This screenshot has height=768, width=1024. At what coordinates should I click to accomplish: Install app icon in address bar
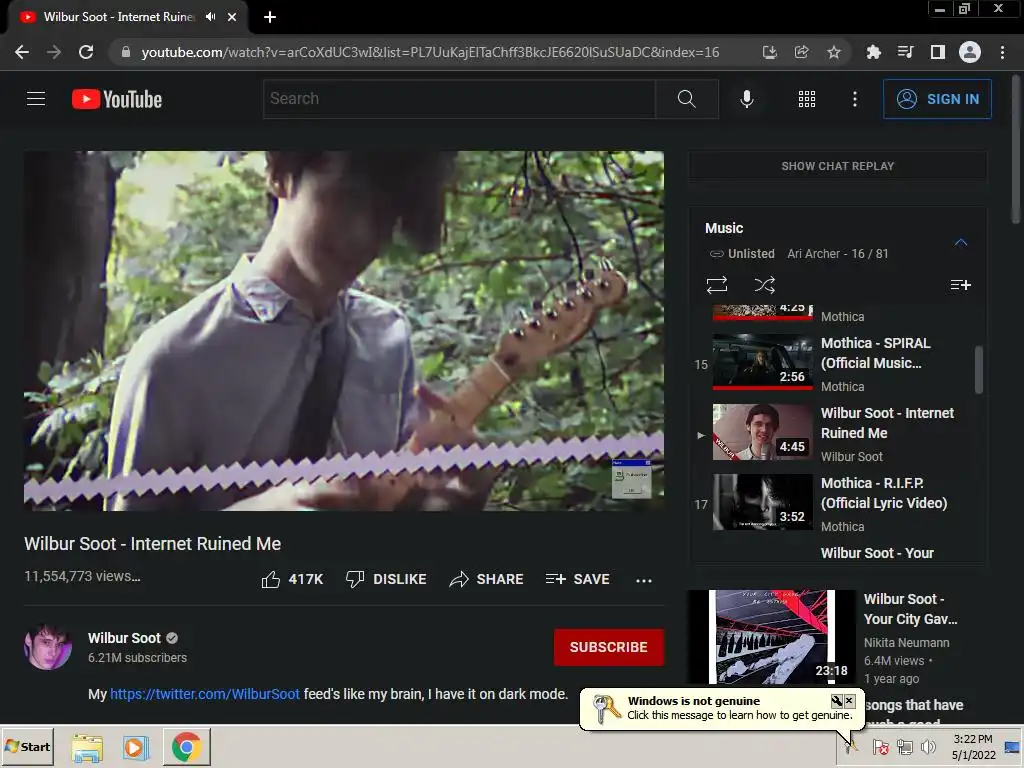[769, 52]
